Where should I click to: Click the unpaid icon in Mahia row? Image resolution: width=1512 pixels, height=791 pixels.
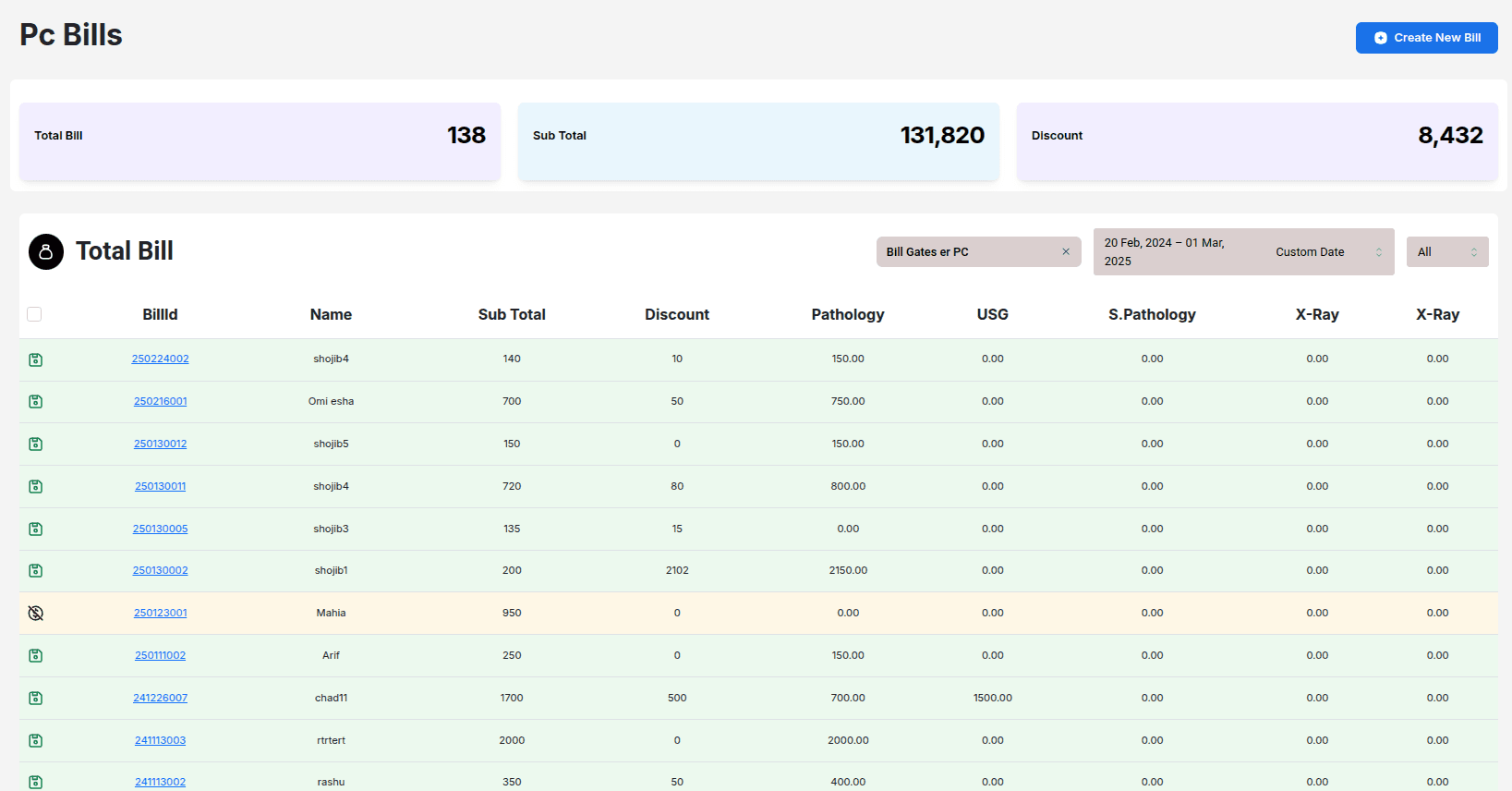36,614
